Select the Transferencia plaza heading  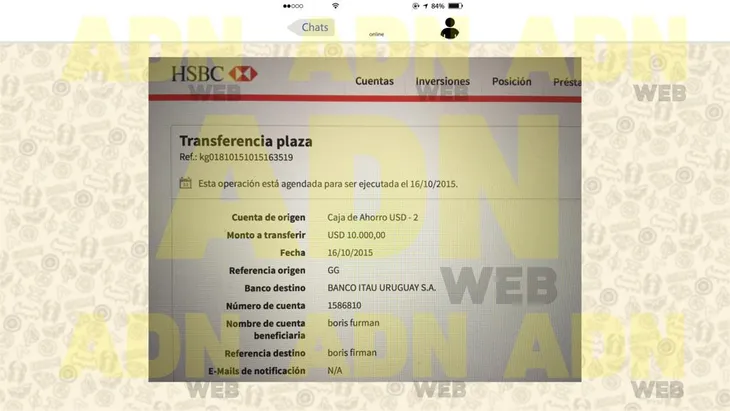click(x=246, y=141)
